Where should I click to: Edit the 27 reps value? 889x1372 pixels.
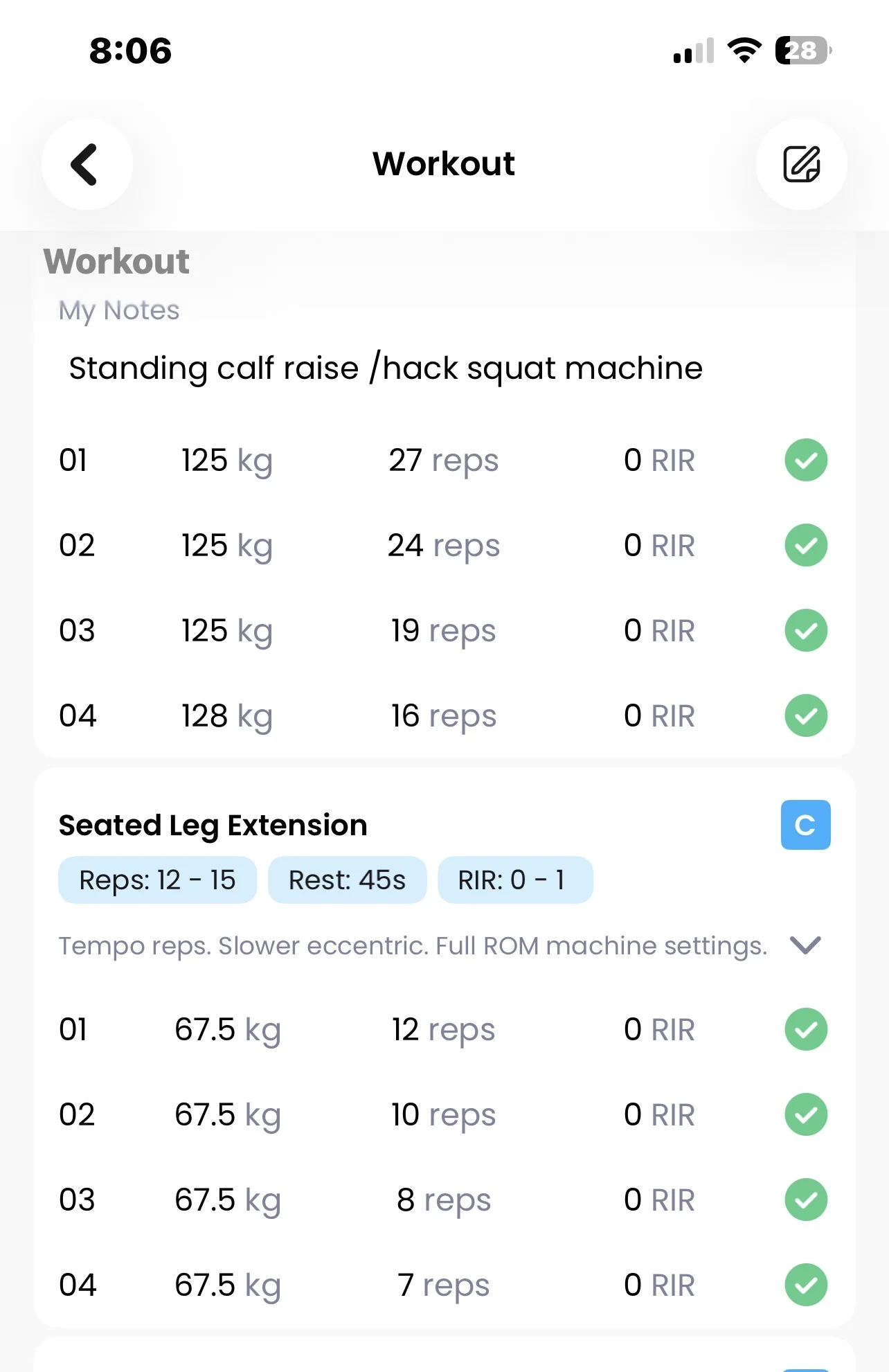pos(443,461)
